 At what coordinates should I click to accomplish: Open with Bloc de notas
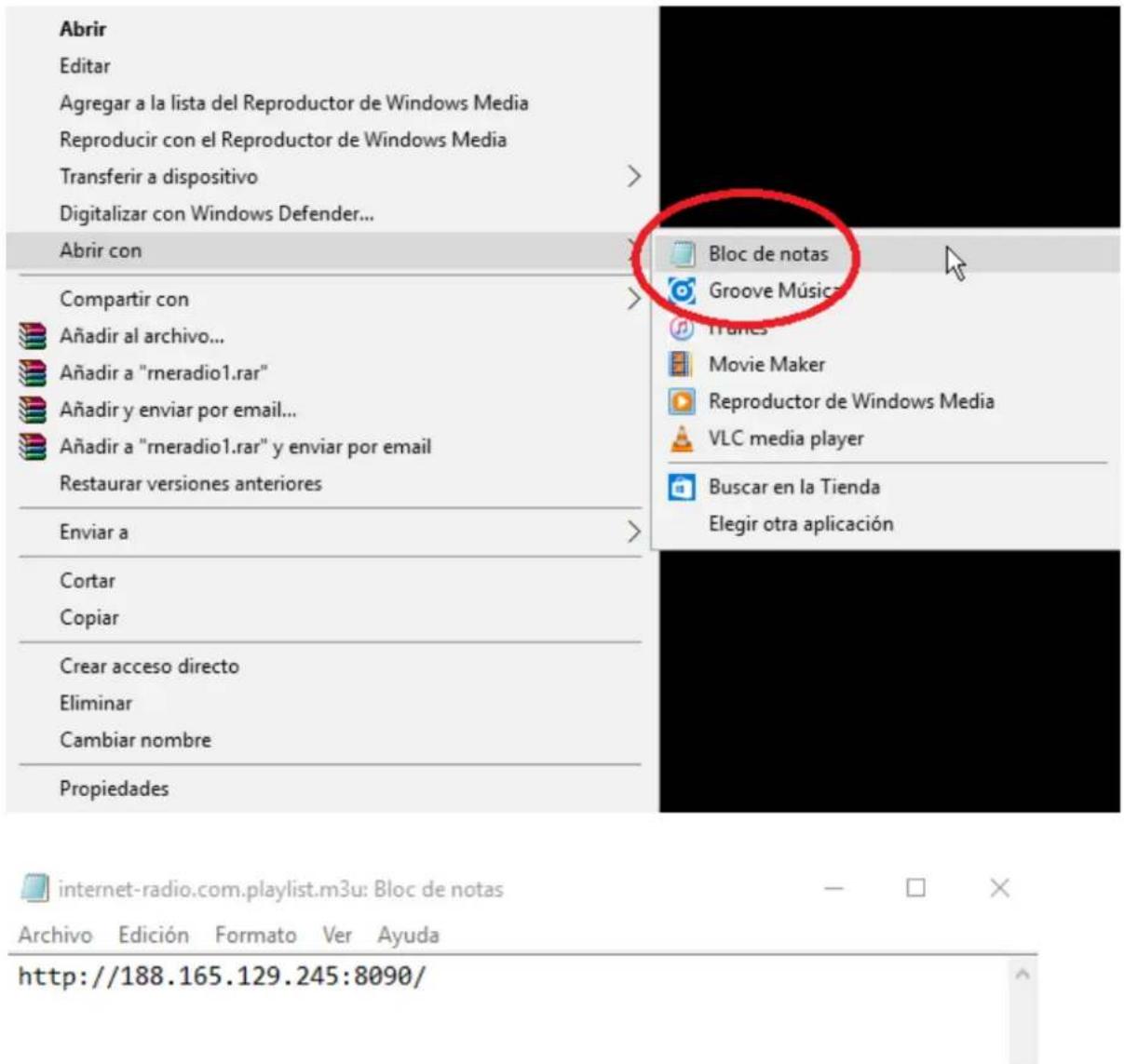tap(768, 253)
